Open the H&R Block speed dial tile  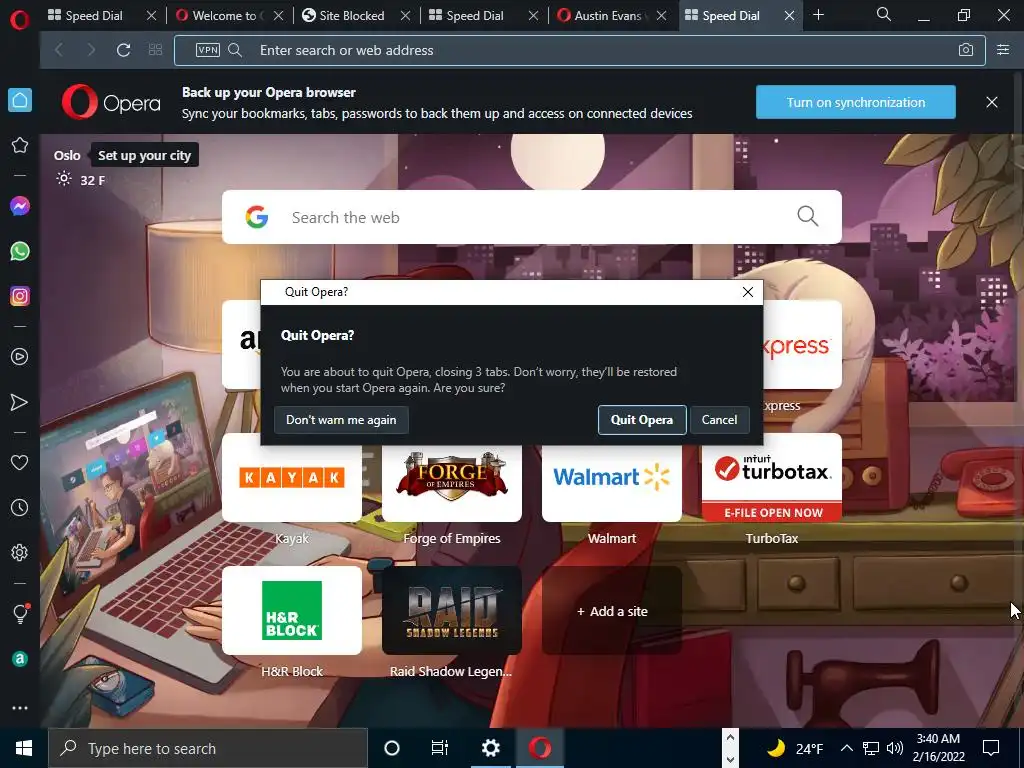[292, 611]
